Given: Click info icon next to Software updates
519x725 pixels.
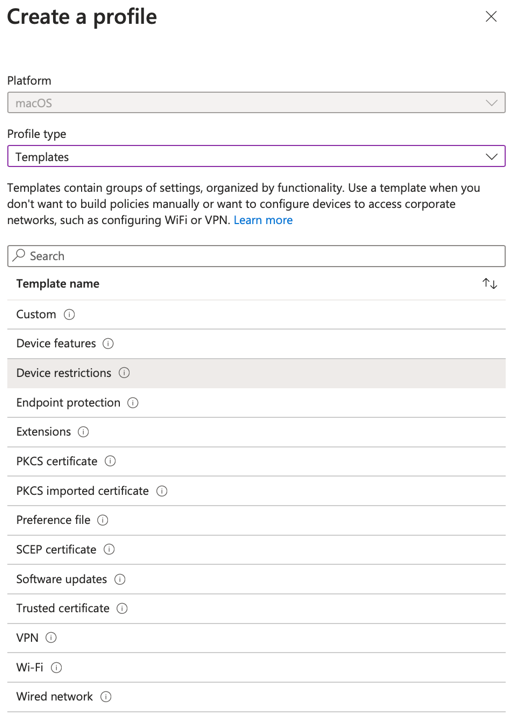Looking at the screenshot, I should (x=120, y=579).
